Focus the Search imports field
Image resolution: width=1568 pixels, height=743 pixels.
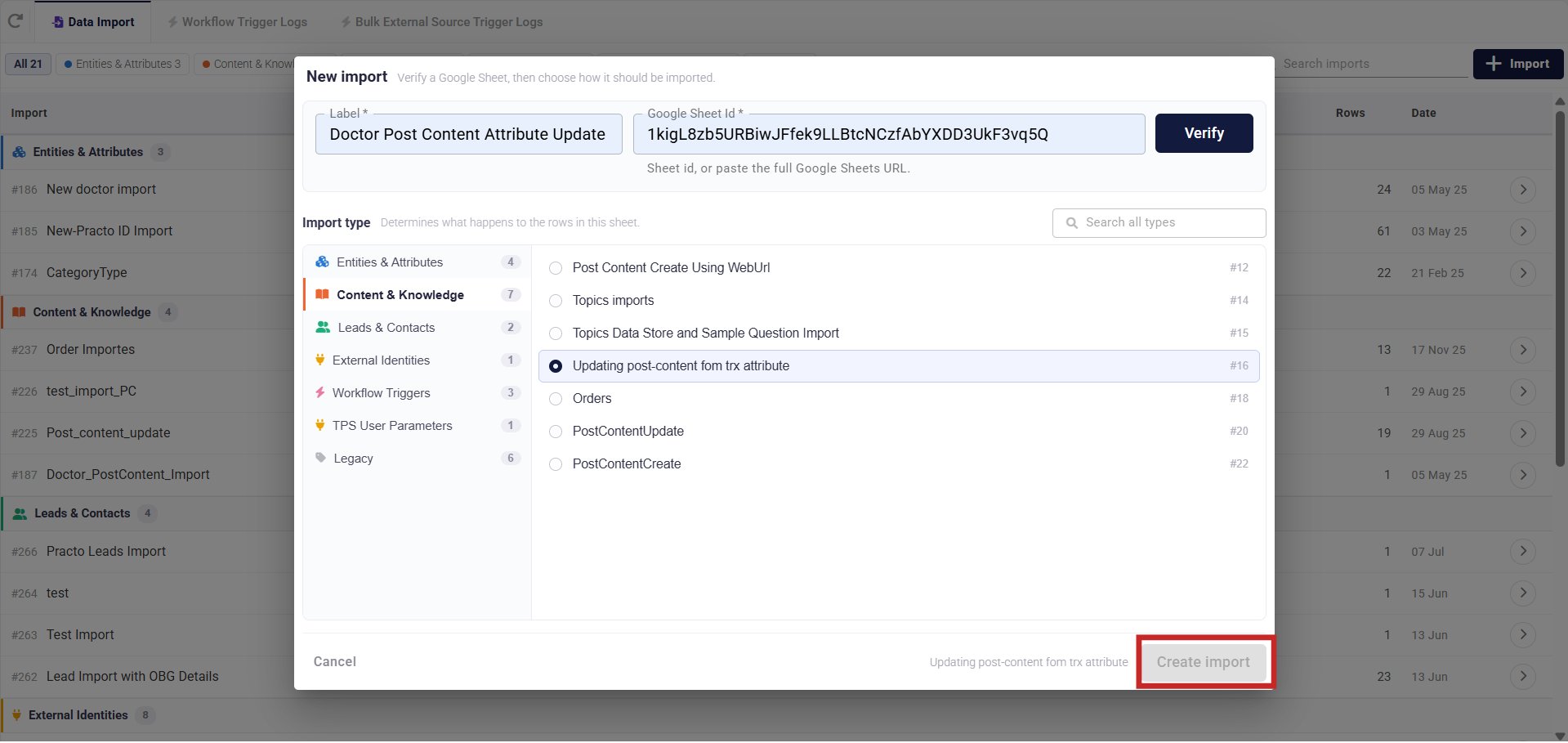coord(1373,64)
